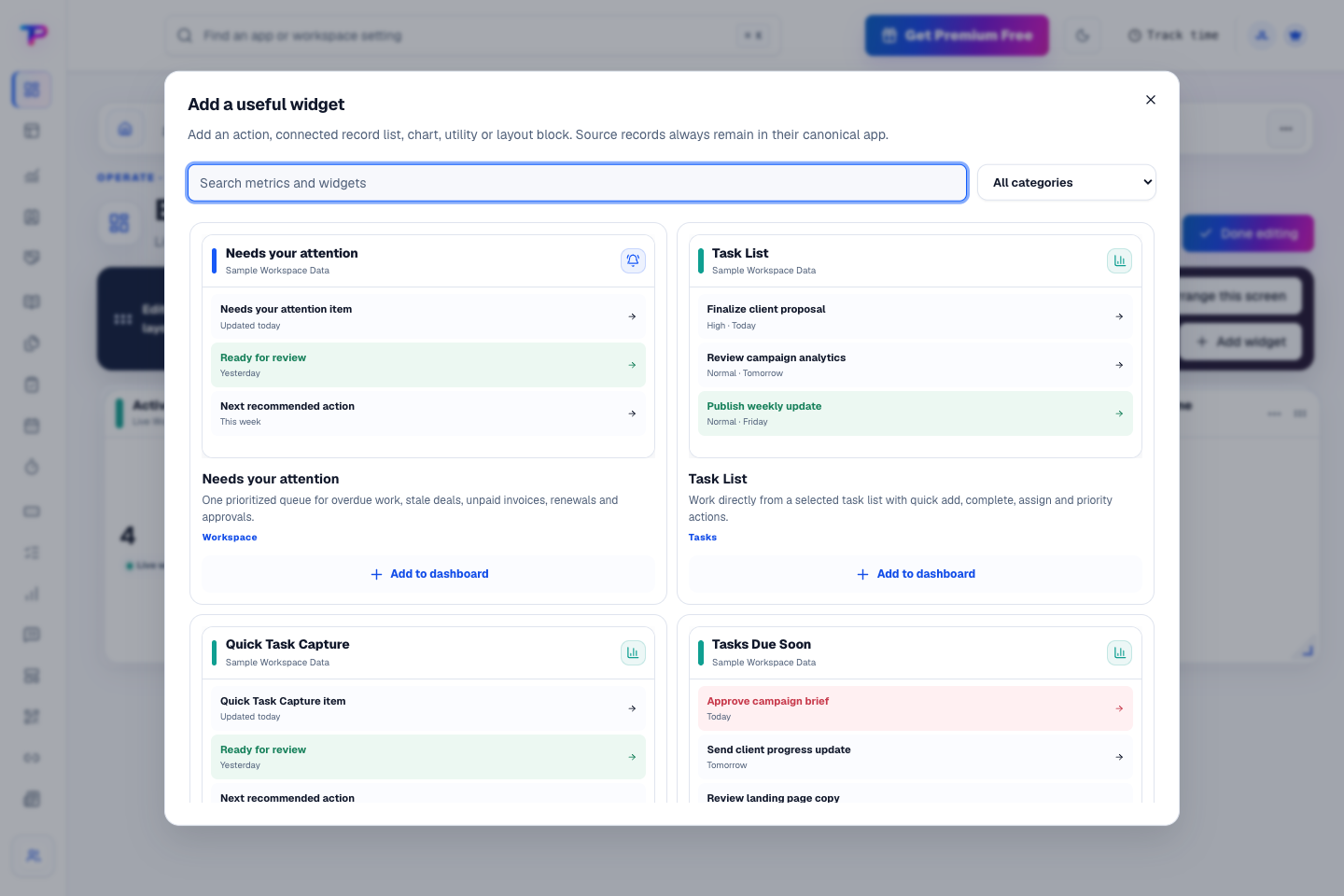Viewport: 1344px width, 896px height.
Task: Open Publish weekly update task
Action: pos(915,413)
